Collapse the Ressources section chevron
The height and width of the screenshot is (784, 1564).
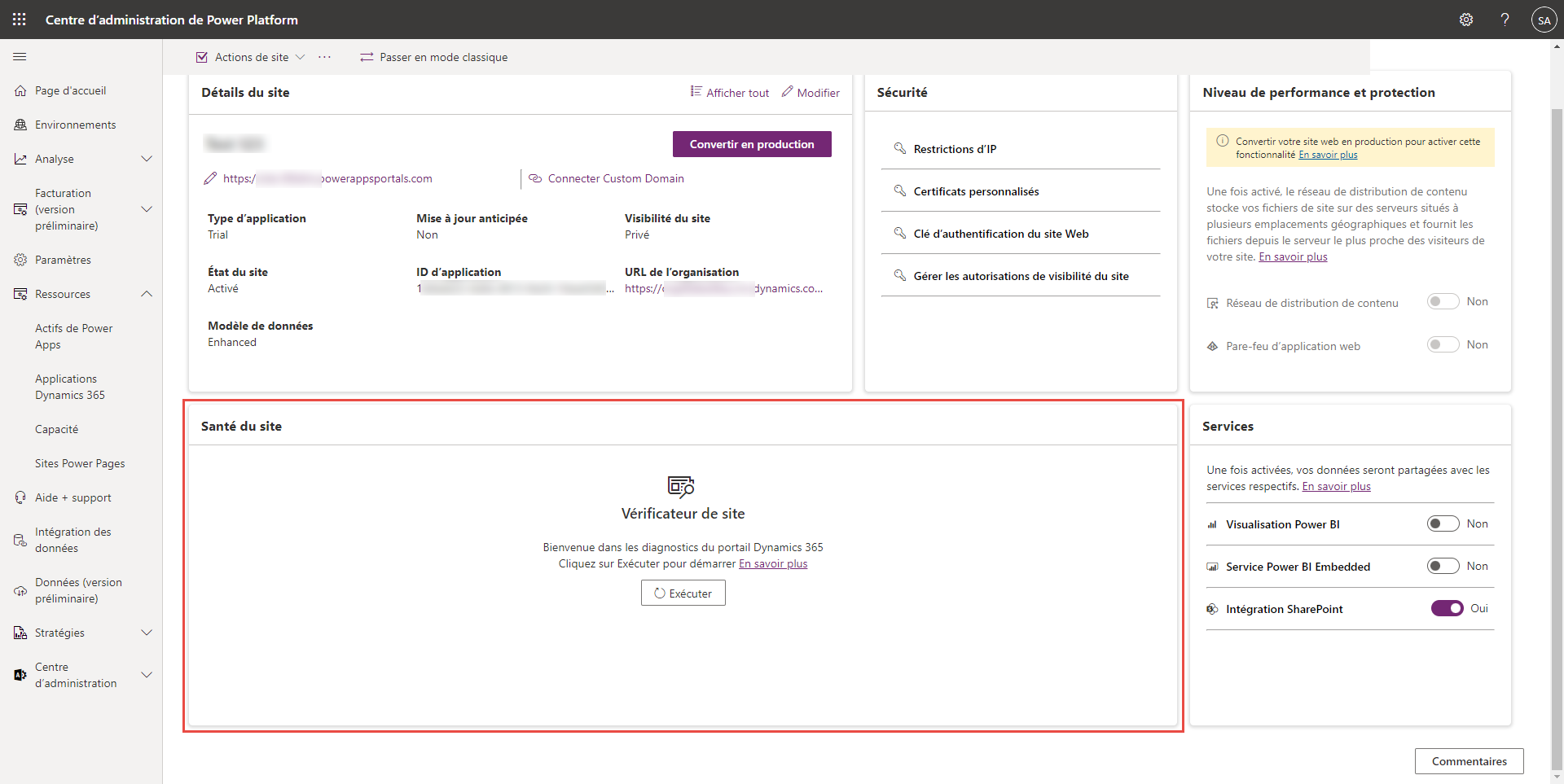[147, 294]
